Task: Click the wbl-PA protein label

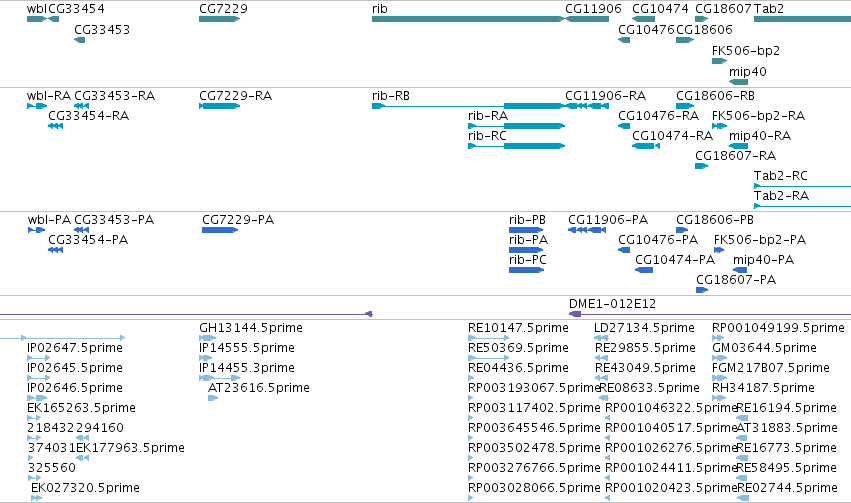Action: pos(49,220)
